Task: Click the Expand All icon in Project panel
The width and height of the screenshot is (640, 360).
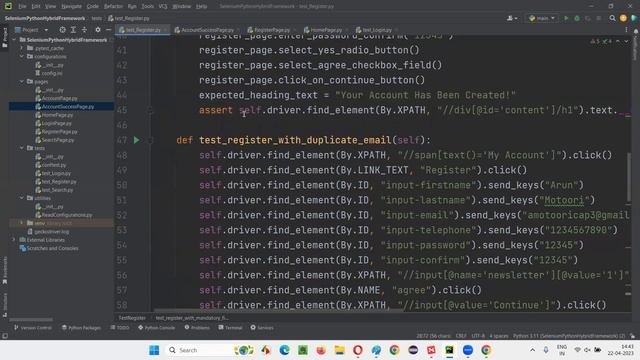Action: pyautogui.click(x=73, y=30)
